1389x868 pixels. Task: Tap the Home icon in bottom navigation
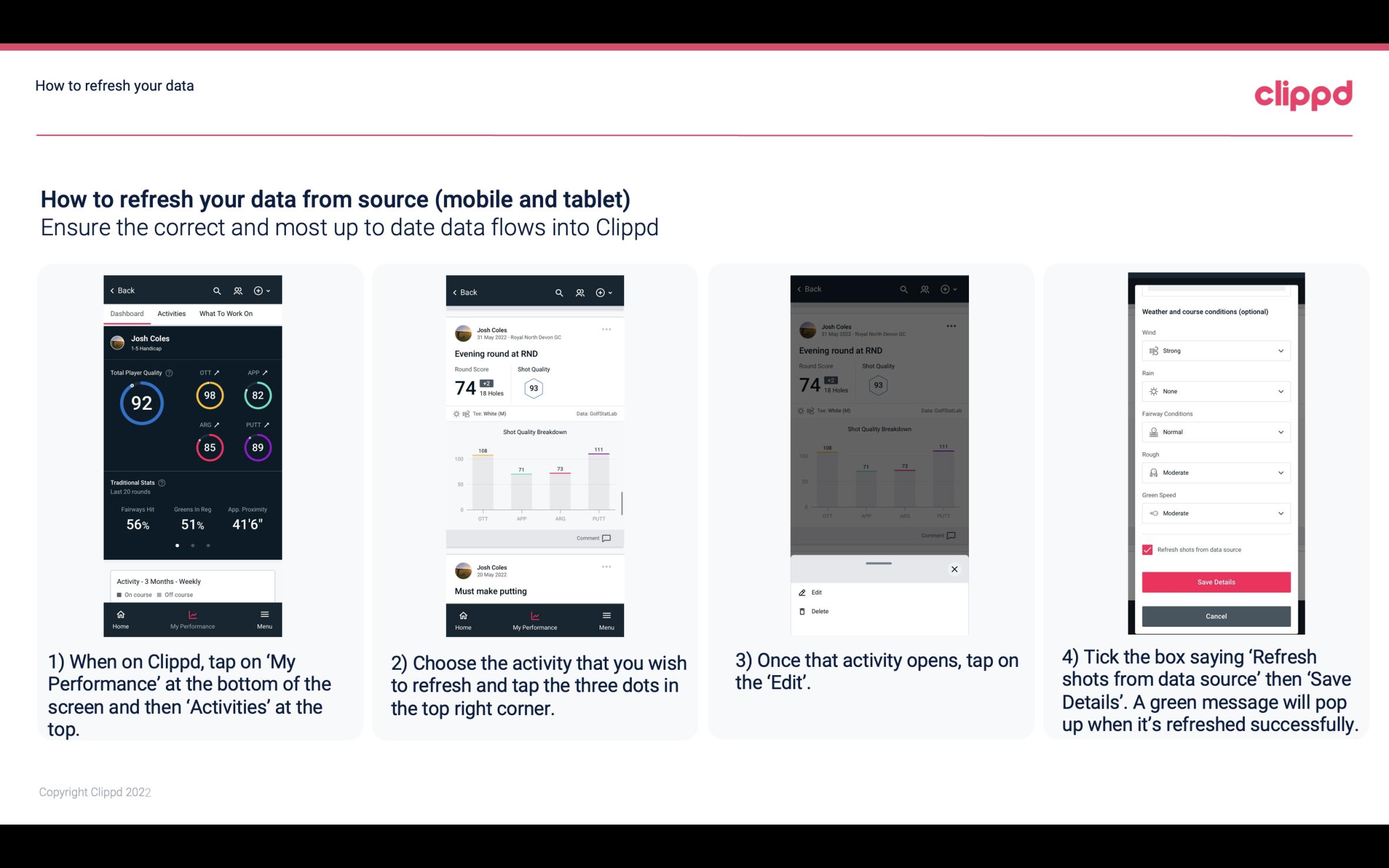point(121,615)
